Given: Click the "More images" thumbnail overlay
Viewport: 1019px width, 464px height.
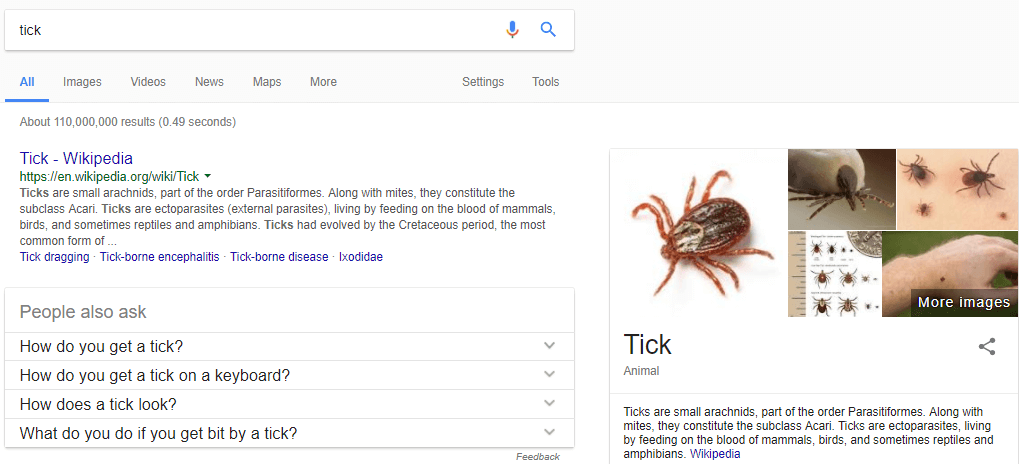Looking at the screenshot, I should pos(964,302).
